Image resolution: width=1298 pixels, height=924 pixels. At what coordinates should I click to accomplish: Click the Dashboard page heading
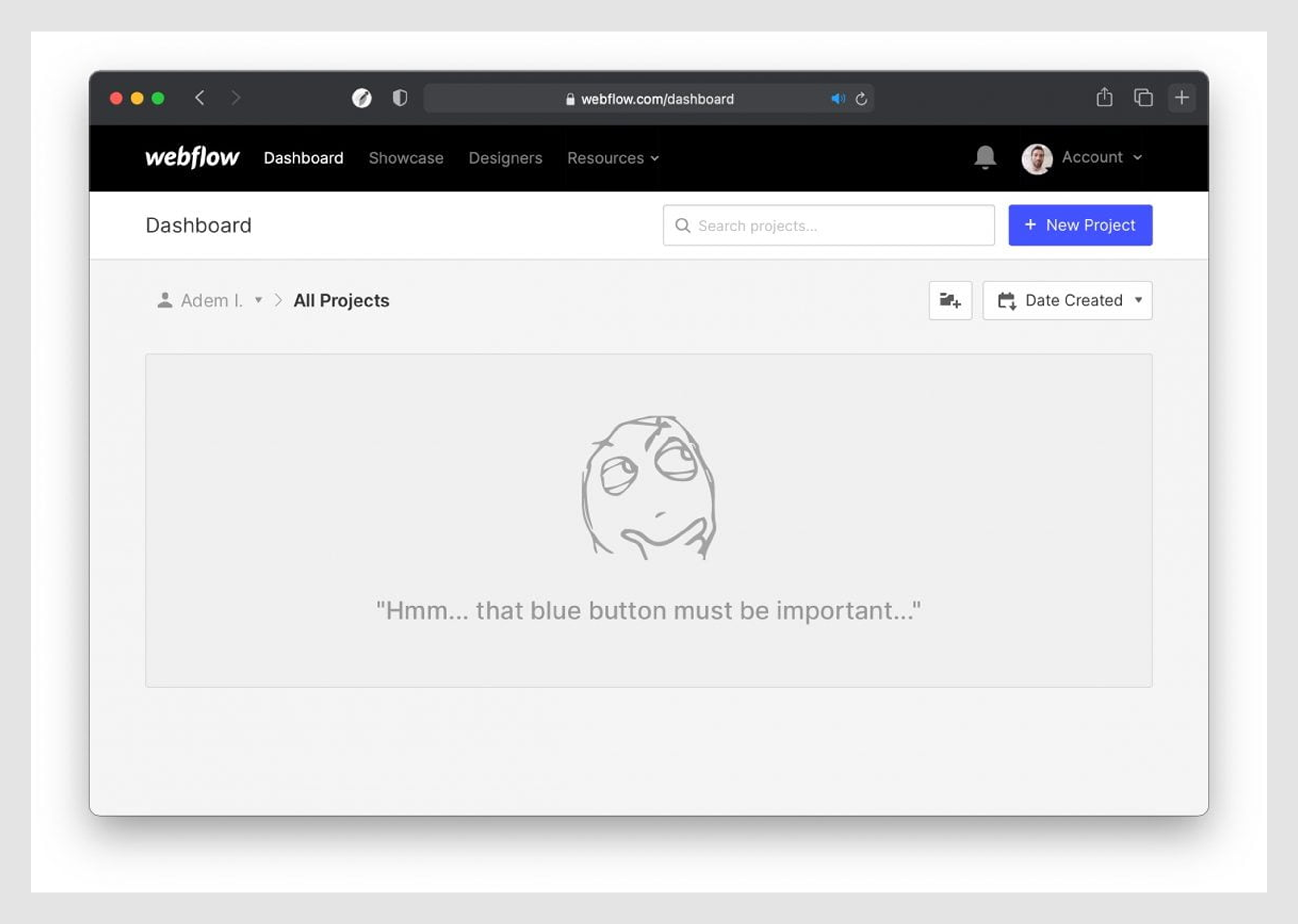pyautogui.click(x=198, y=225)
